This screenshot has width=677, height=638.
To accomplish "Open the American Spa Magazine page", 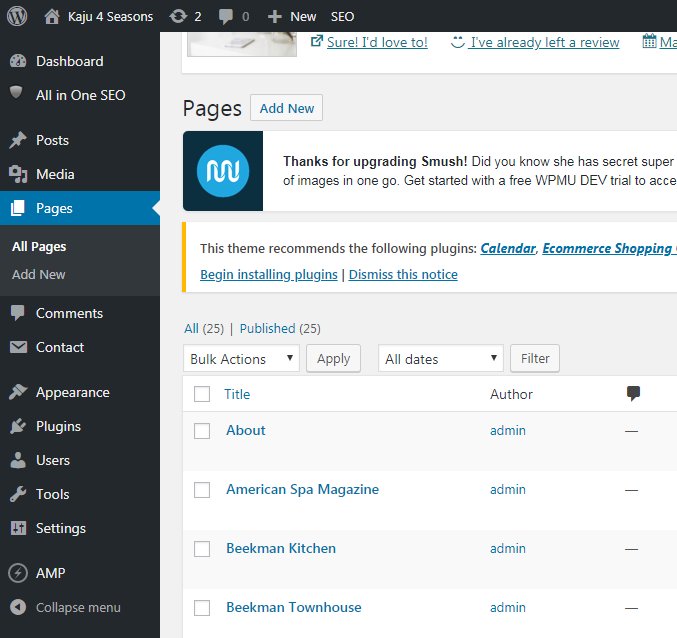I will (302, 490).
